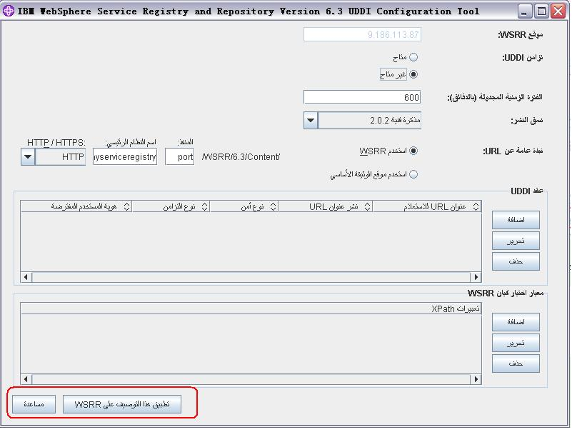Viewport: 572px width, 428px height.
Task: Sort by the synchronization type column header
Action: pos(171,207)
